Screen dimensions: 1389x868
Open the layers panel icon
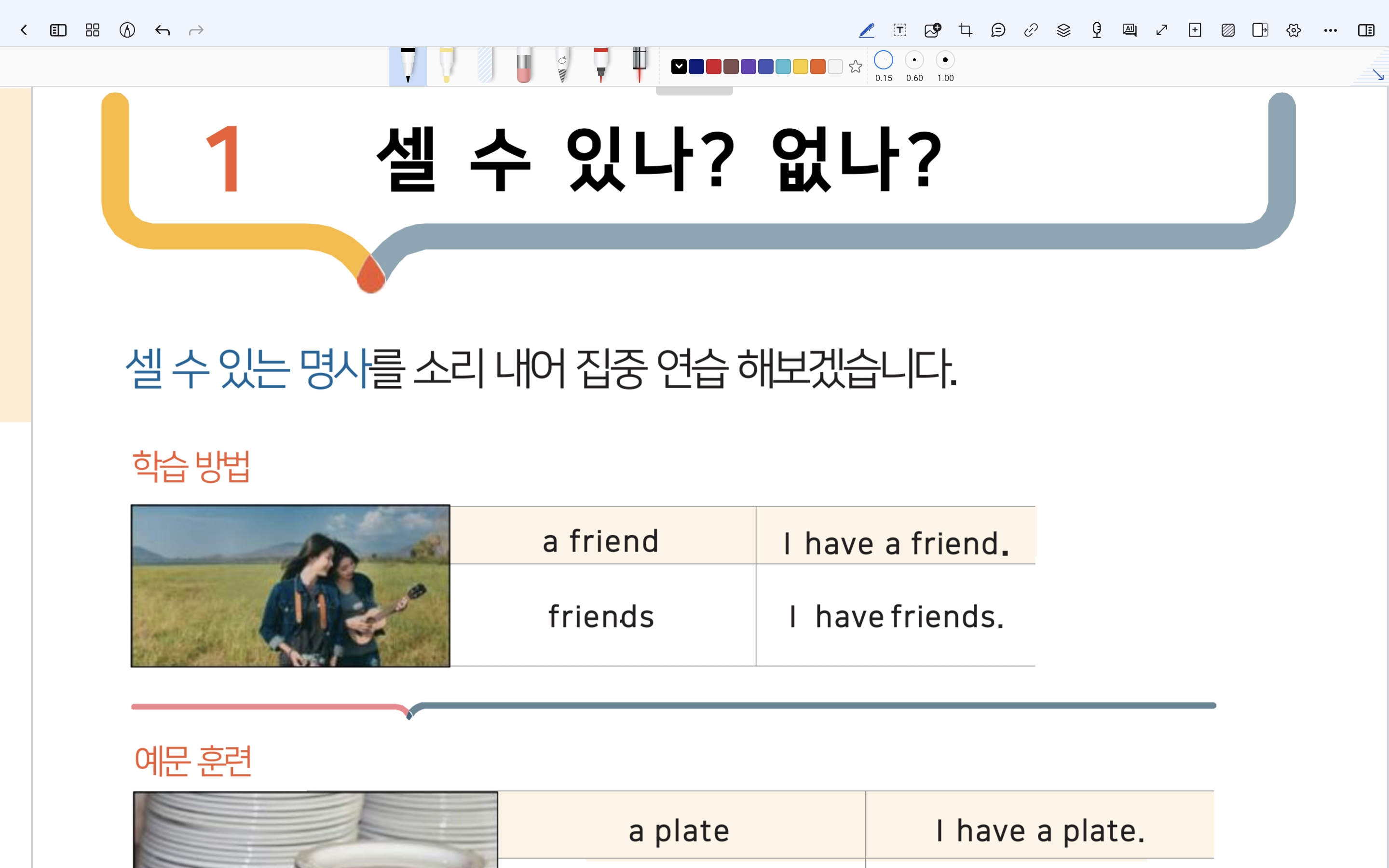click(x=1063, y=30)
